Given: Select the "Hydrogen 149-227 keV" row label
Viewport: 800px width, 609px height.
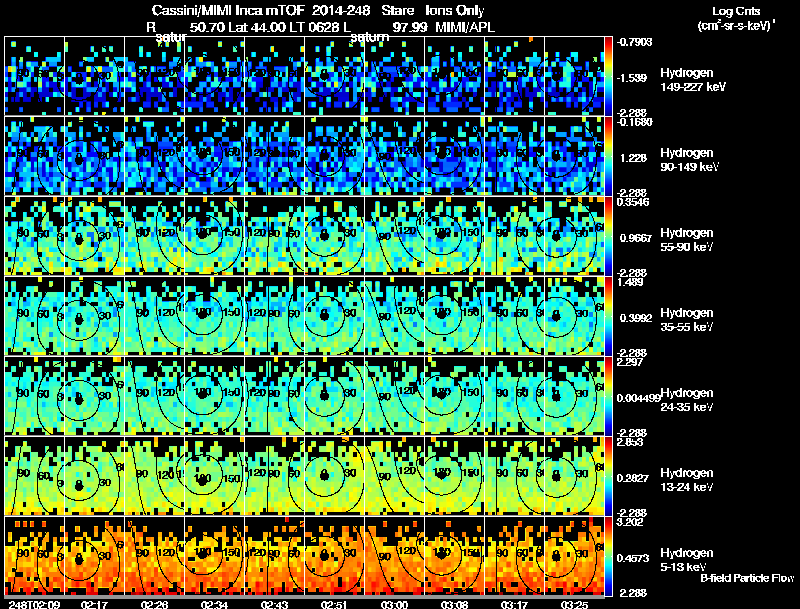Looking at the screenshot, I should [x=692, y=80].
